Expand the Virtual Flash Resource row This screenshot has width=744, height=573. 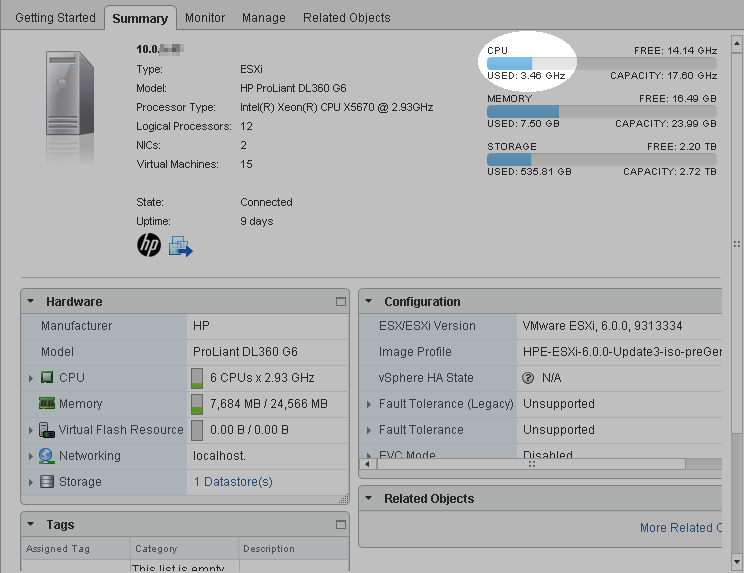31,430
